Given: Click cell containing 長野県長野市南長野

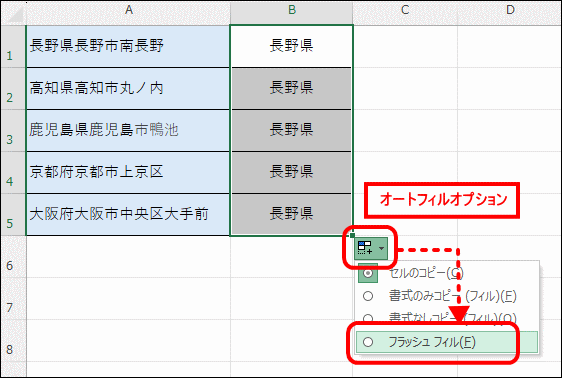Looking at the screenshot, I should 128,46.
